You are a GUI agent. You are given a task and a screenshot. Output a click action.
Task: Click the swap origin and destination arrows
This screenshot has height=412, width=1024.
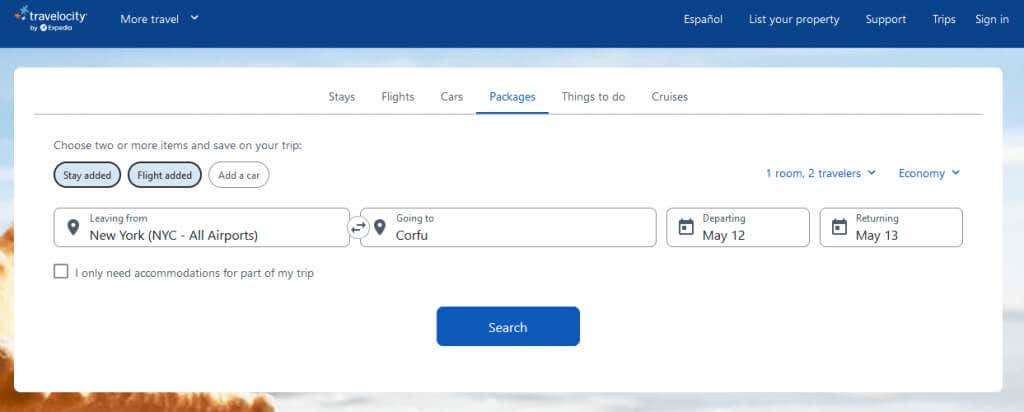pos(359,228)
